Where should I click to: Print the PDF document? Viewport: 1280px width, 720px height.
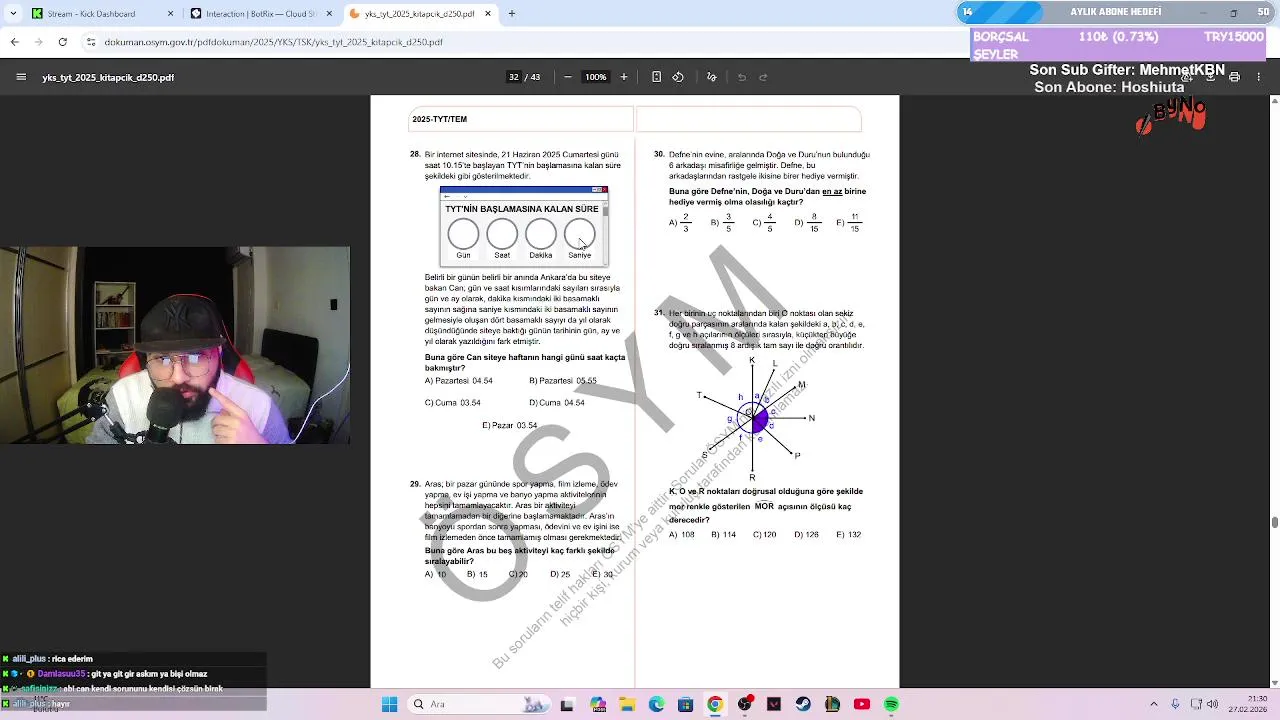[1234, 77]
